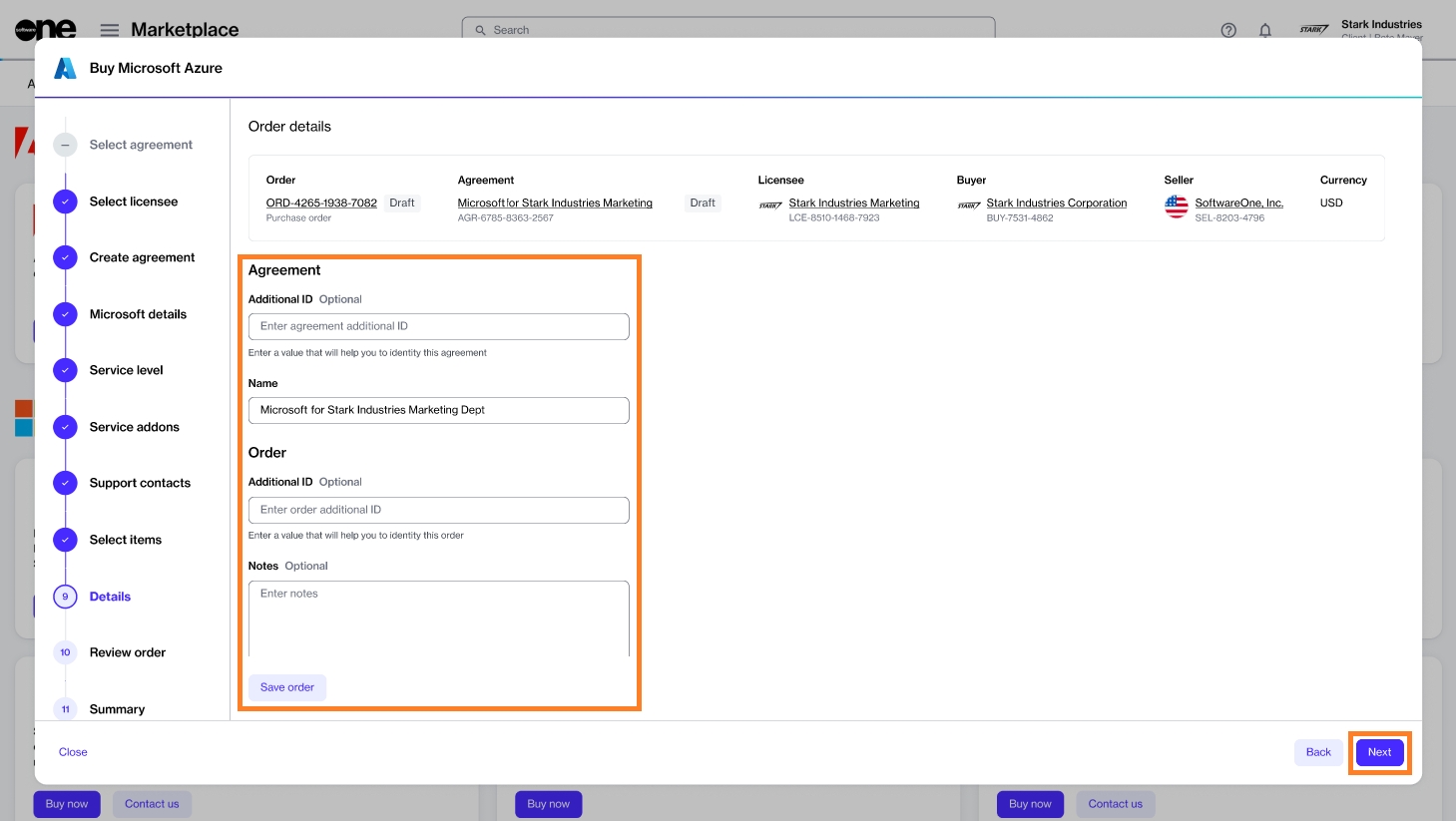Open the Stark Industries Corporation buyer link
Screen dimensions: 1456x821
tap(1056, 203)
